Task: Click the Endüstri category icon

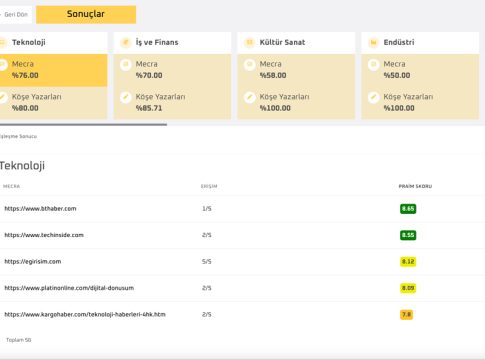Action: (373, 42)
